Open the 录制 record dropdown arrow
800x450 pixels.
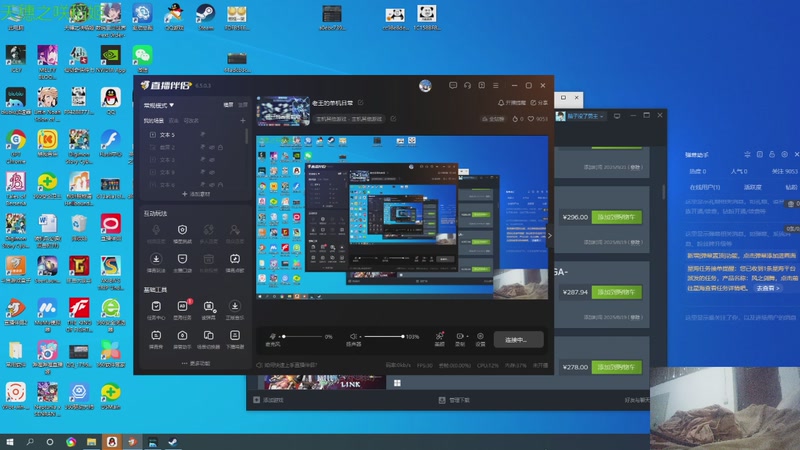pyautogui.click(x=467, y=336)
